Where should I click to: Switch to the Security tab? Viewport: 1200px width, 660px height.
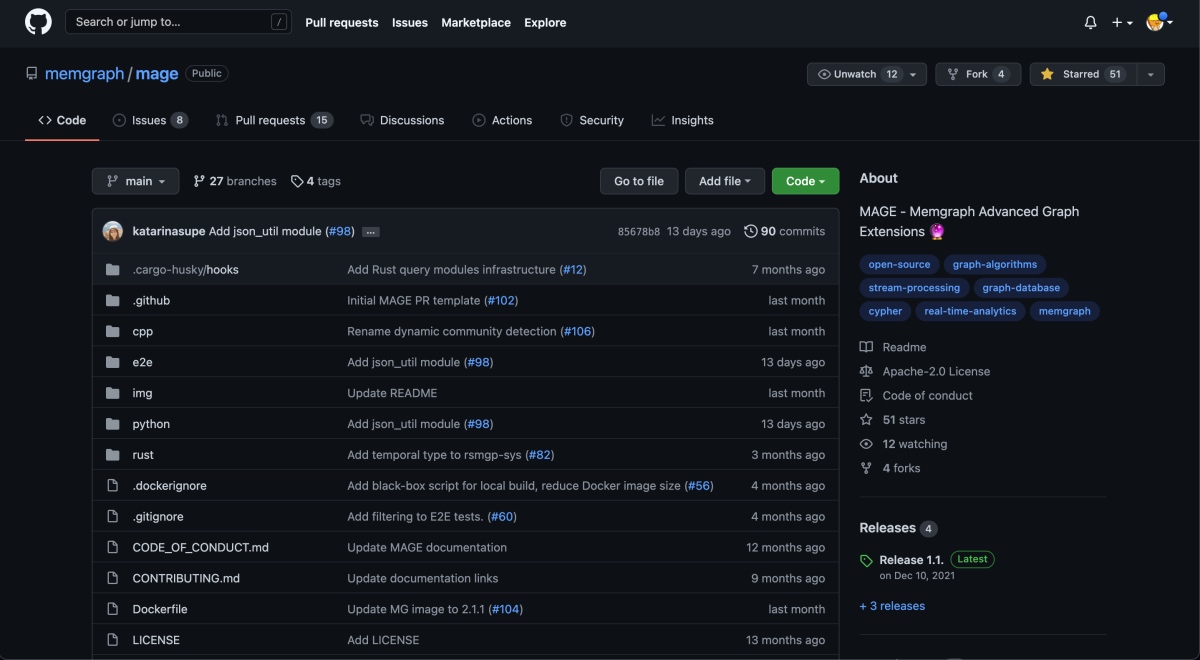point(592,120)
